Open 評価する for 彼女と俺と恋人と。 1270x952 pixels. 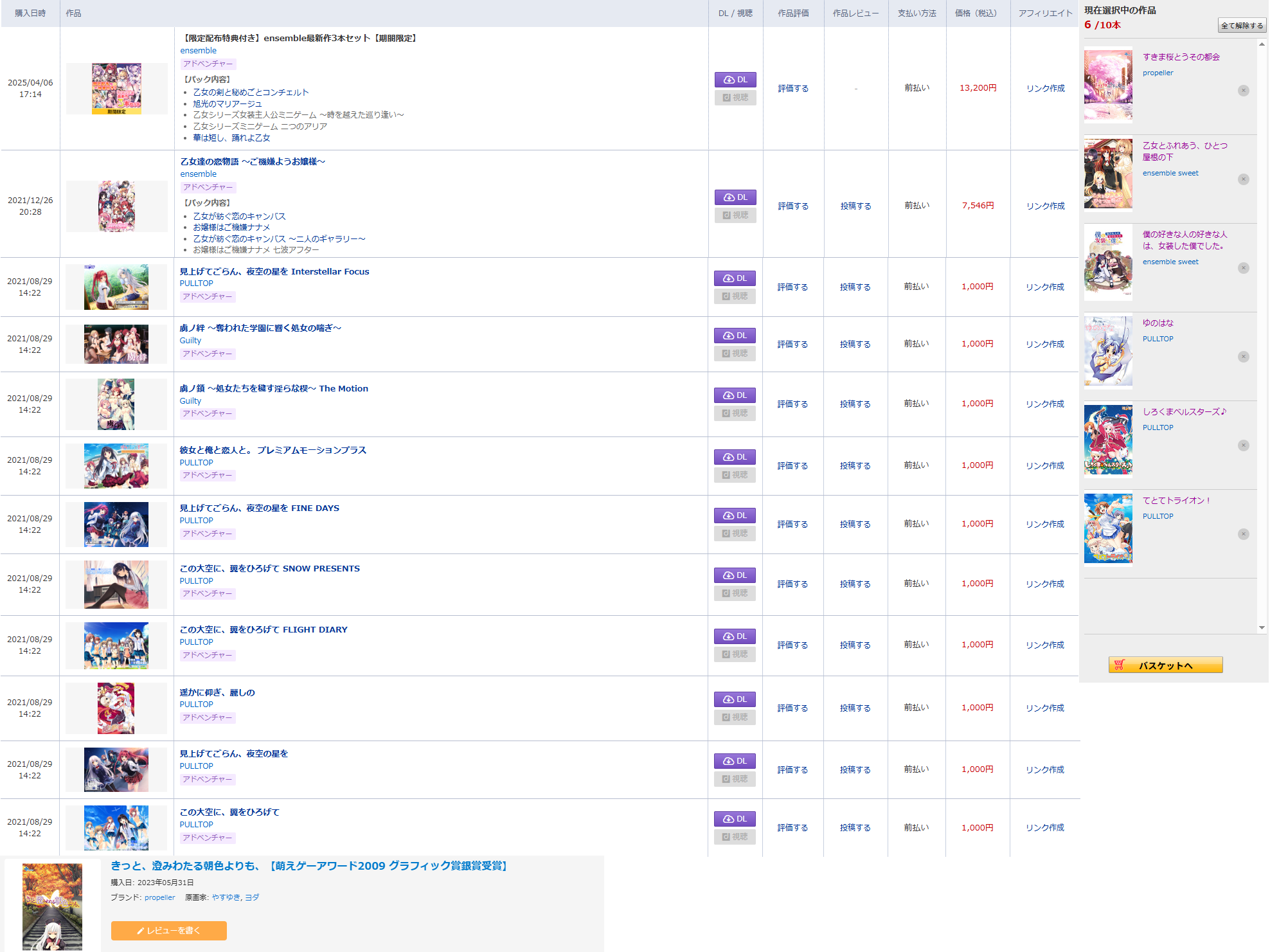click(x=792, y=466)
